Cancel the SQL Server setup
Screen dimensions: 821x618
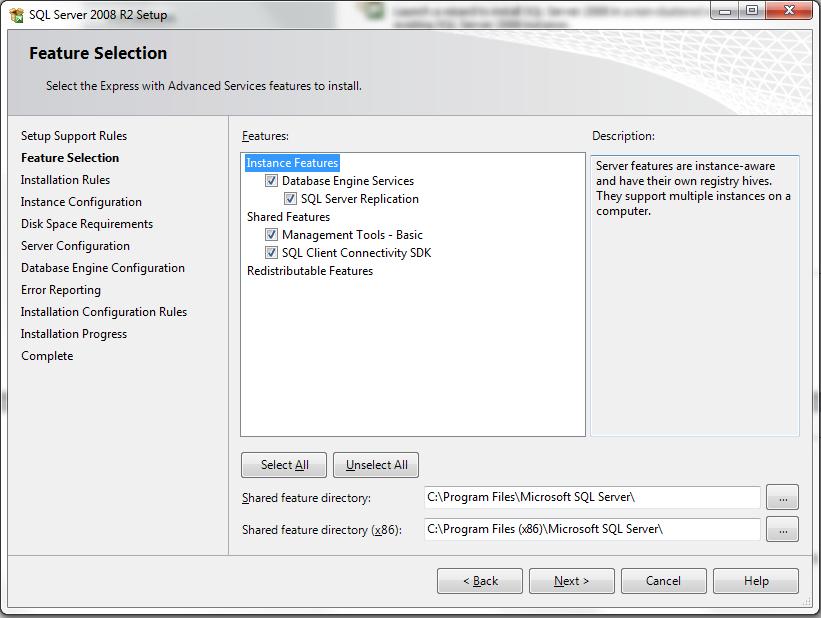[x=663, y=581]
